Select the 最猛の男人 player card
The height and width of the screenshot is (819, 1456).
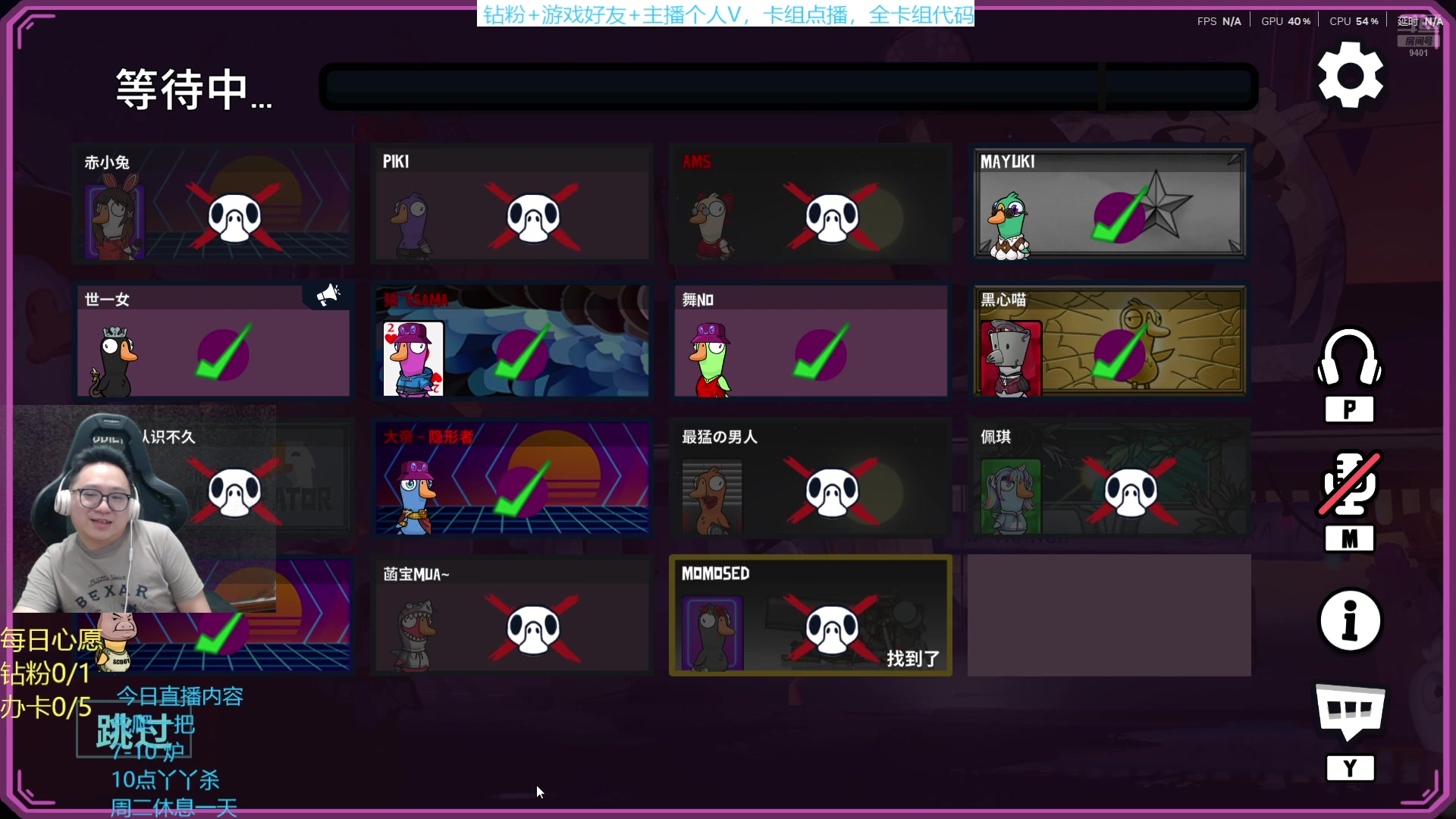(811, 478)
